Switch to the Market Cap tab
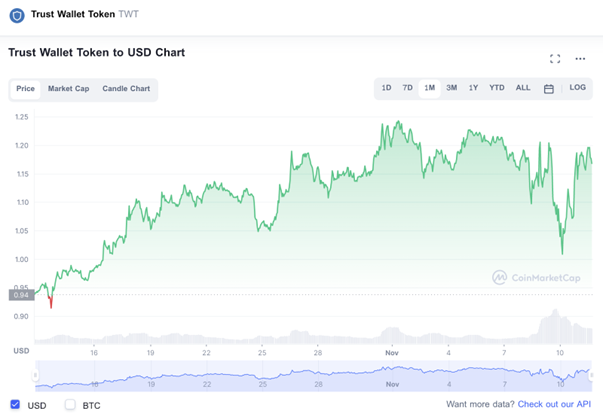 point(68,89)
